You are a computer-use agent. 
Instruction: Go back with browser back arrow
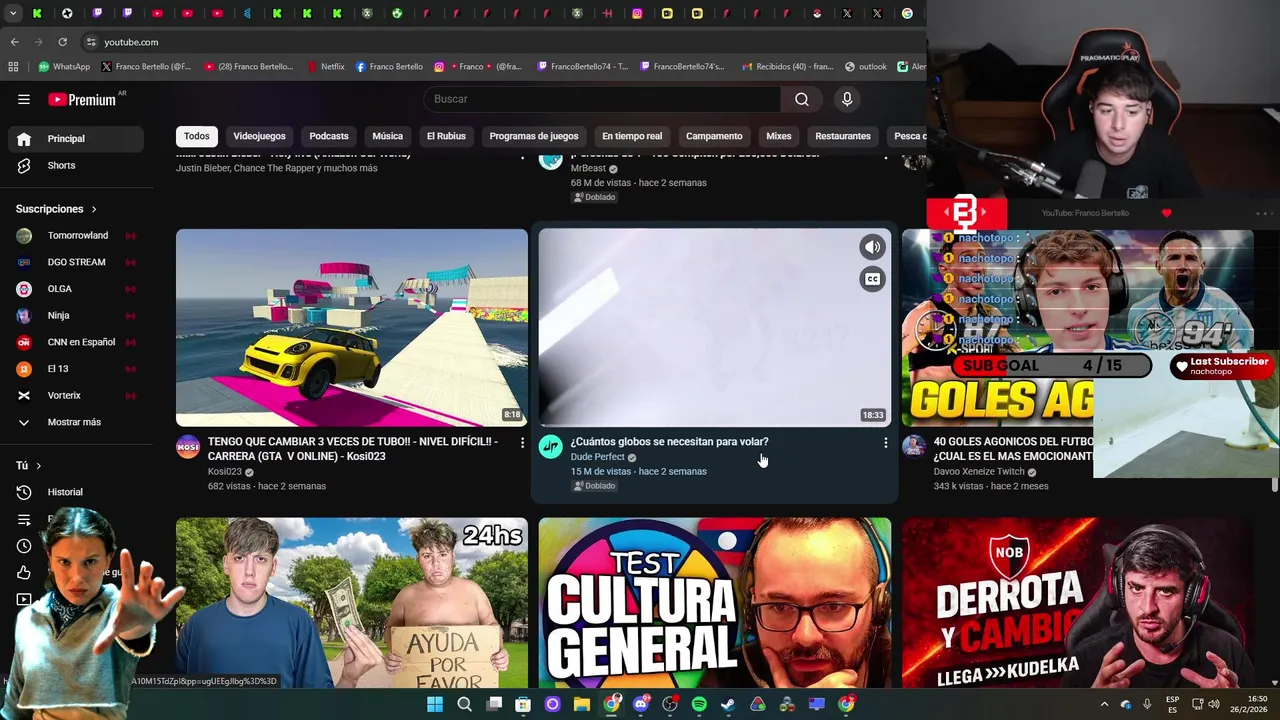14,42
